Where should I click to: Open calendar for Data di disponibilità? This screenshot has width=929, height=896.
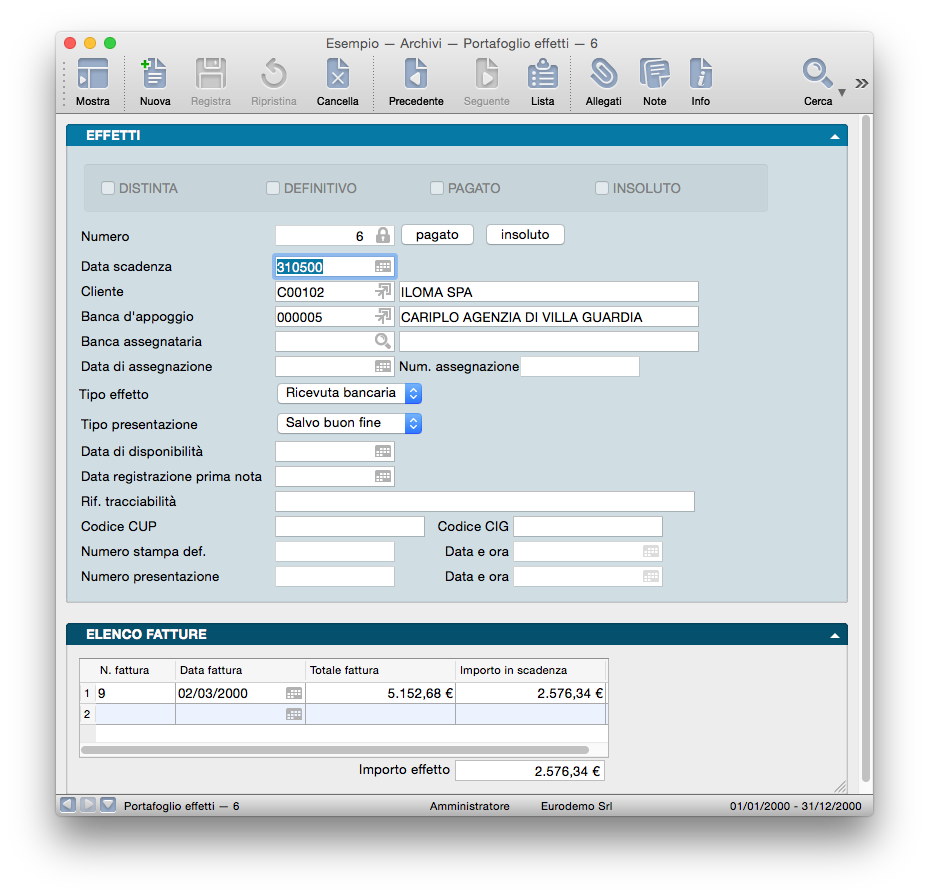click(383, 452)
